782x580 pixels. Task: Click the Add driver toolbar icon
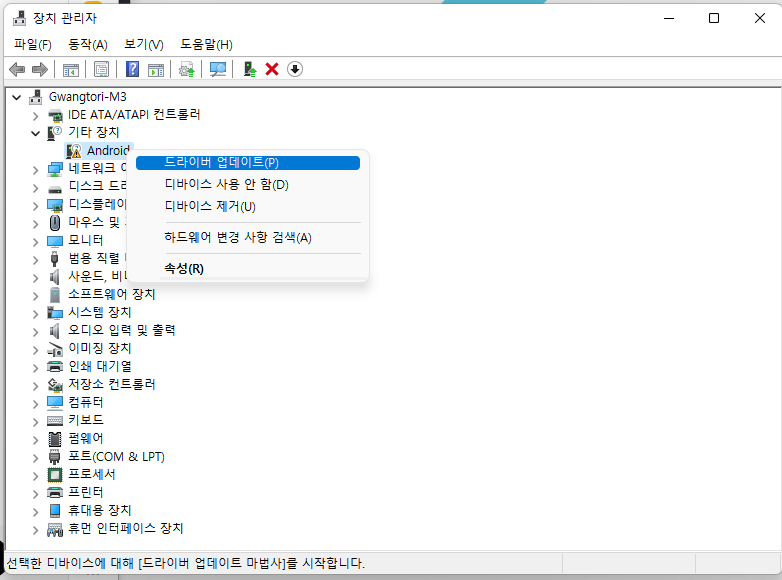tap(250, 69)
